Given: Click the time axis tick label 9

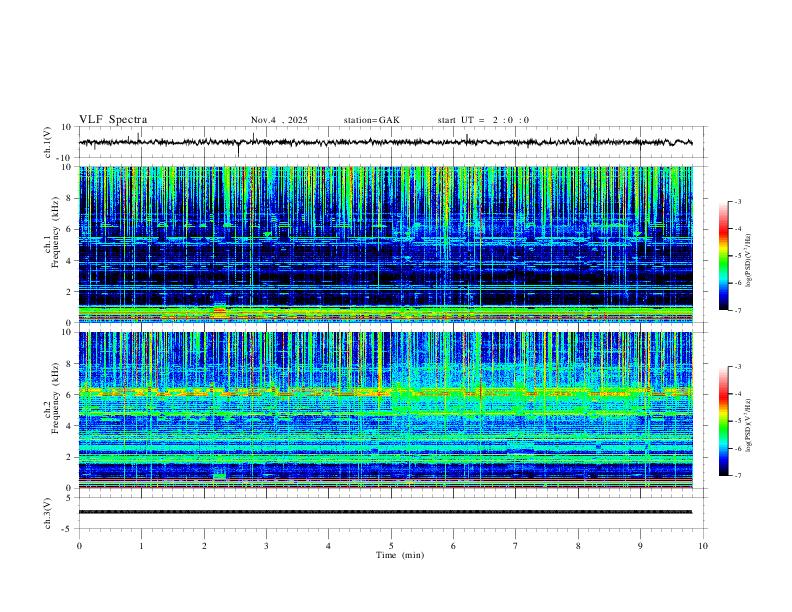Looking at the screenshot, I should 640,546.
